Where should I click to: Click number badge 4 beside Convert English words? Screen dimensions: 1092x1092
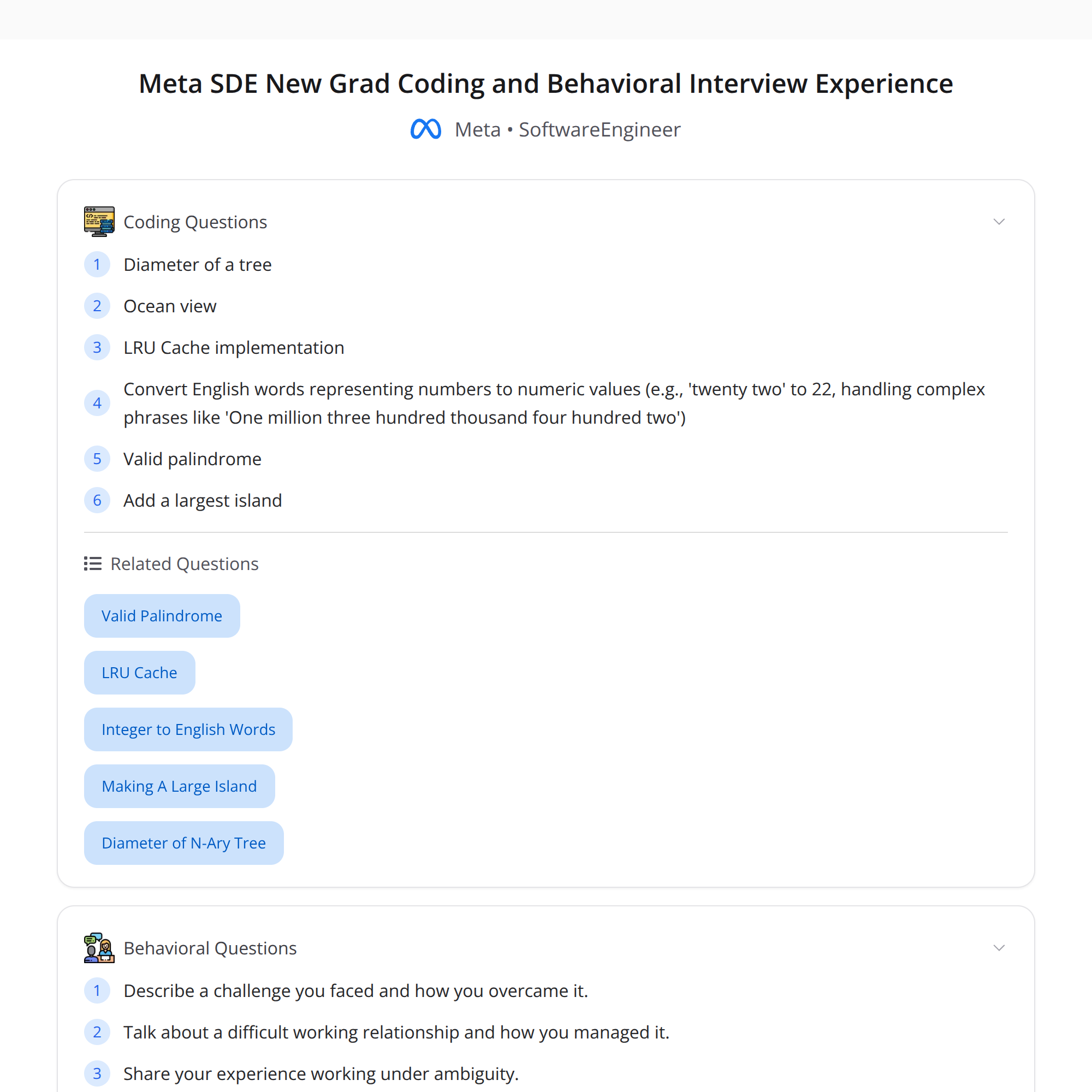97,403
